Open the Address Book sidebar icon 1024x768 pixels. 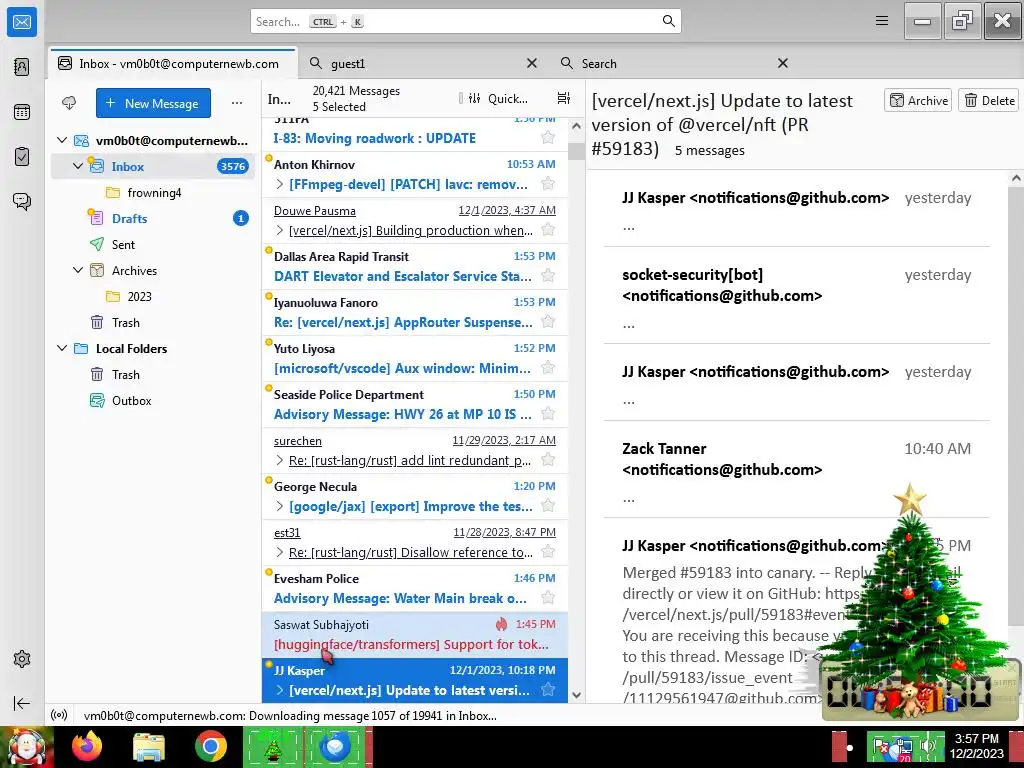click(22, 67)
